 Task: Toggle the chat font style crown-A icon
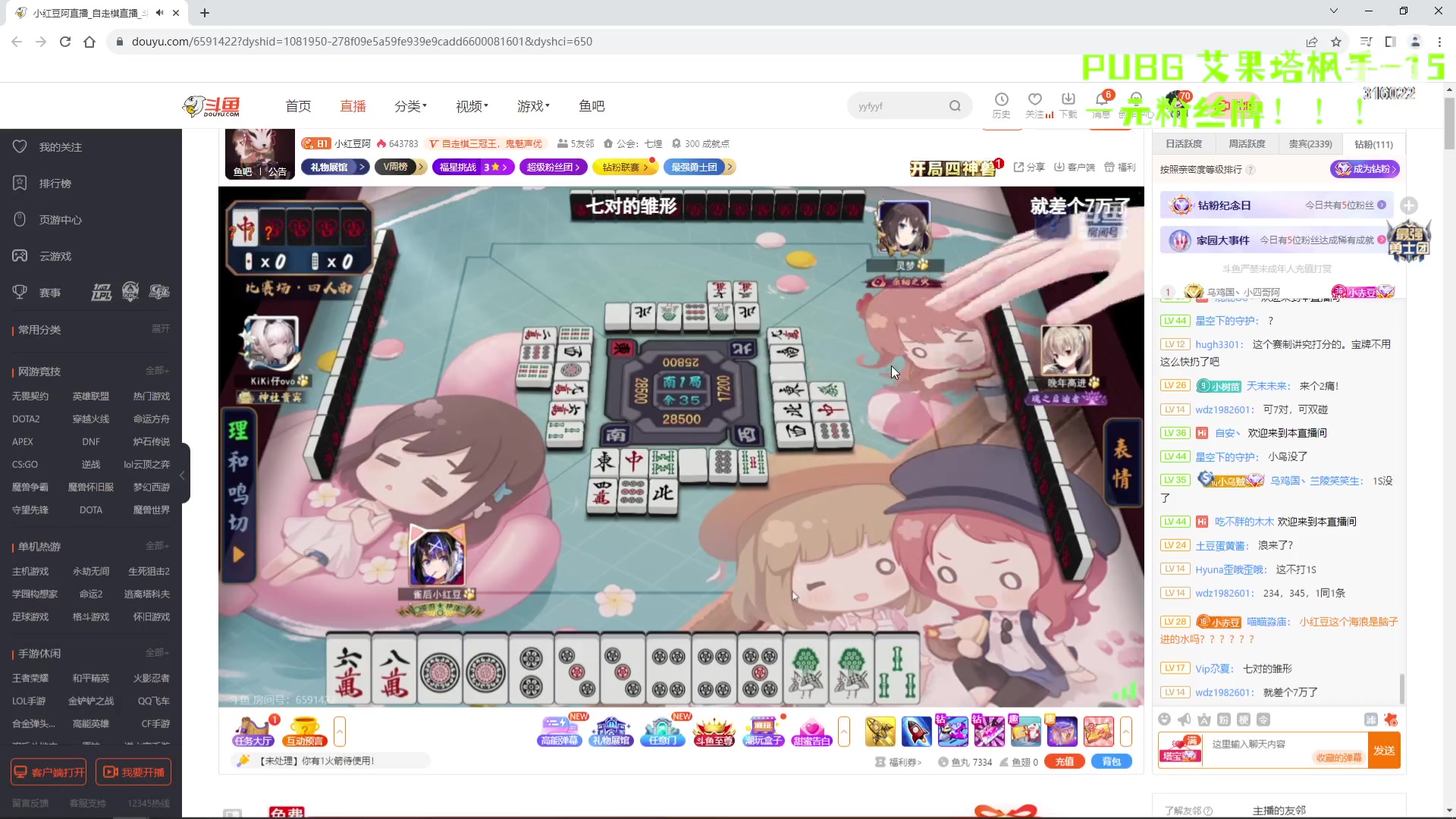1203,719
